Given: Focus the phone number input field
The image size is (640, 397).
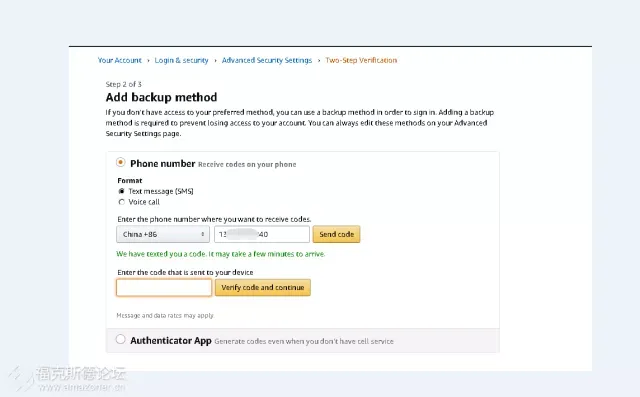Looking at the screenshot, I should pyautogui.click(x=262, y=234).
